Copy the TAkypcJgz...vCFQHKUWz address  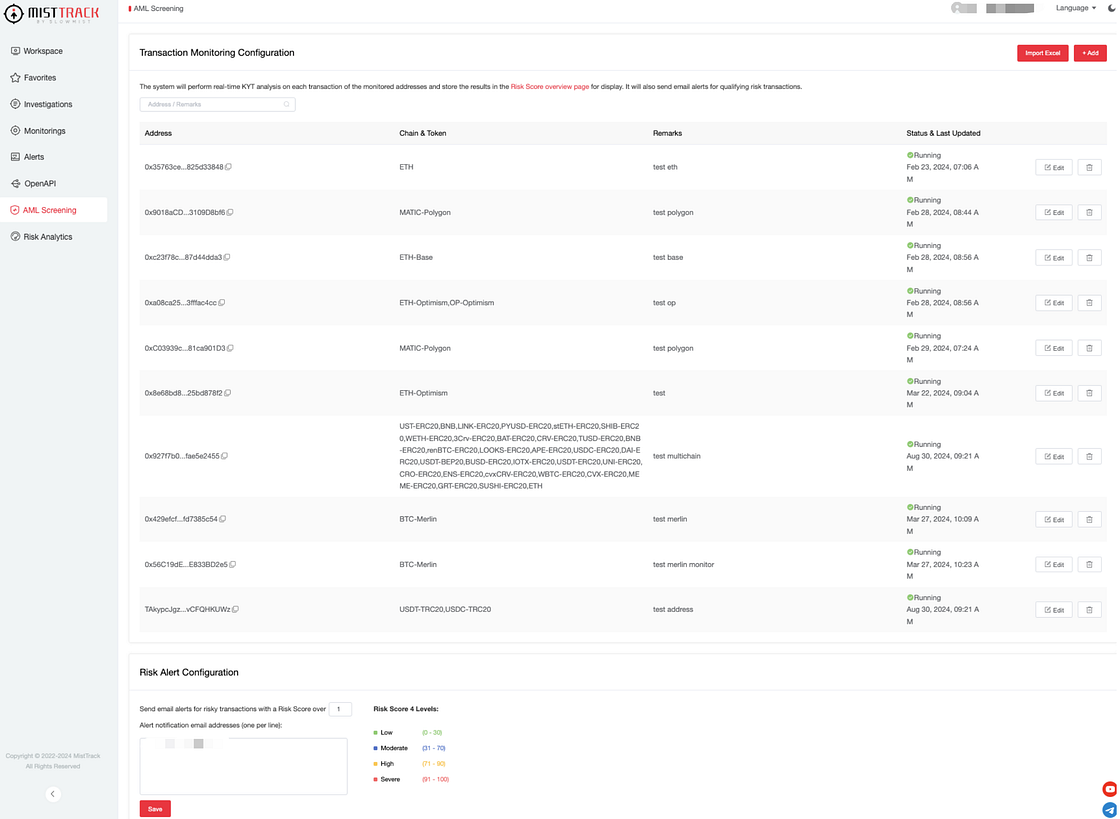[236, 609]
